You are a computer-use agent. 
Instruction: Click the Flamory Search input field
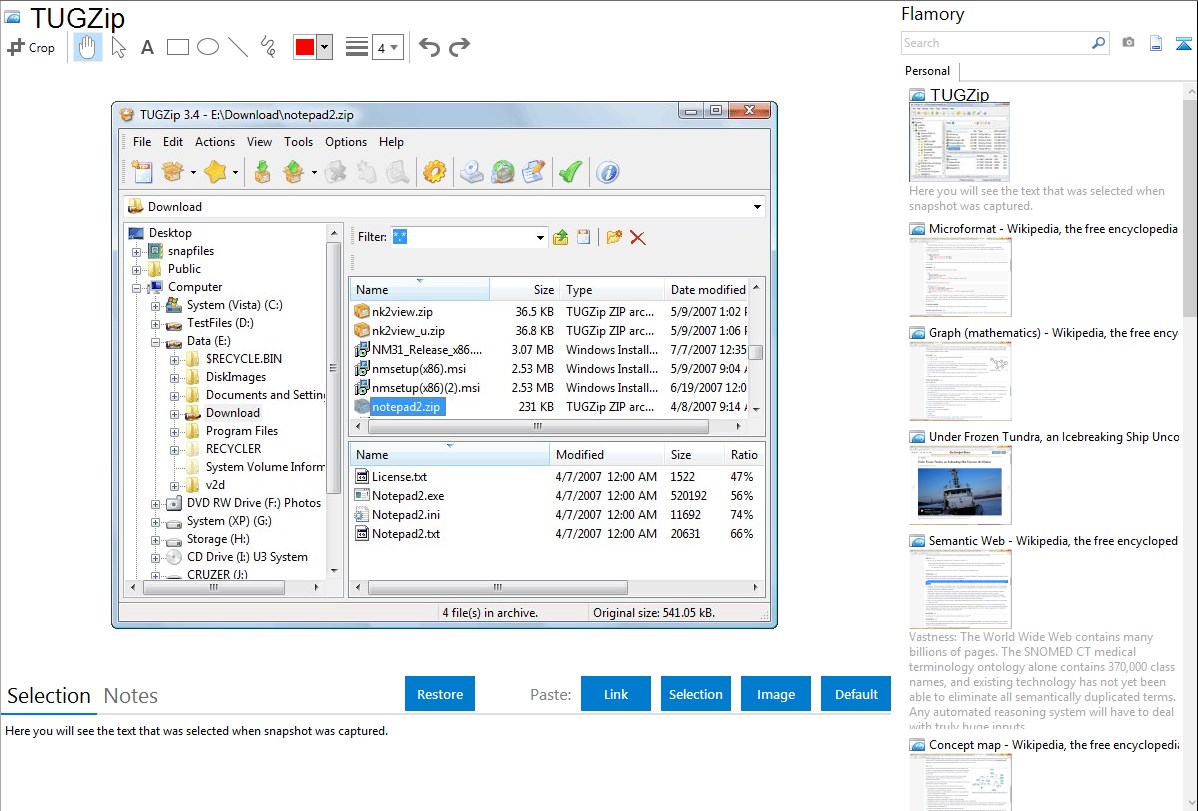point(995,43)
